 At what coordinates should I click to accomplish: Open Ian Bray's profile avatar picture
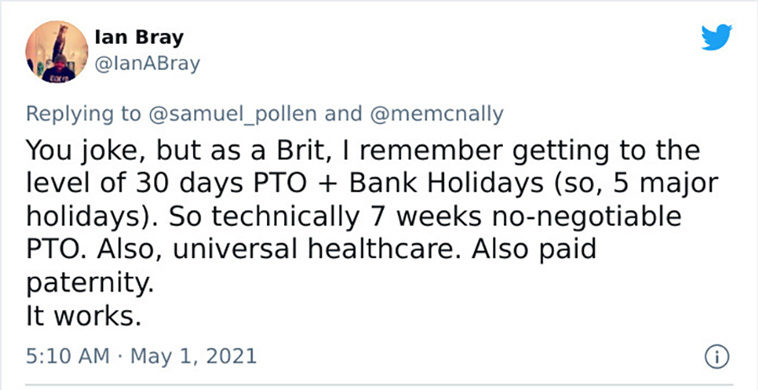(57, 52)
